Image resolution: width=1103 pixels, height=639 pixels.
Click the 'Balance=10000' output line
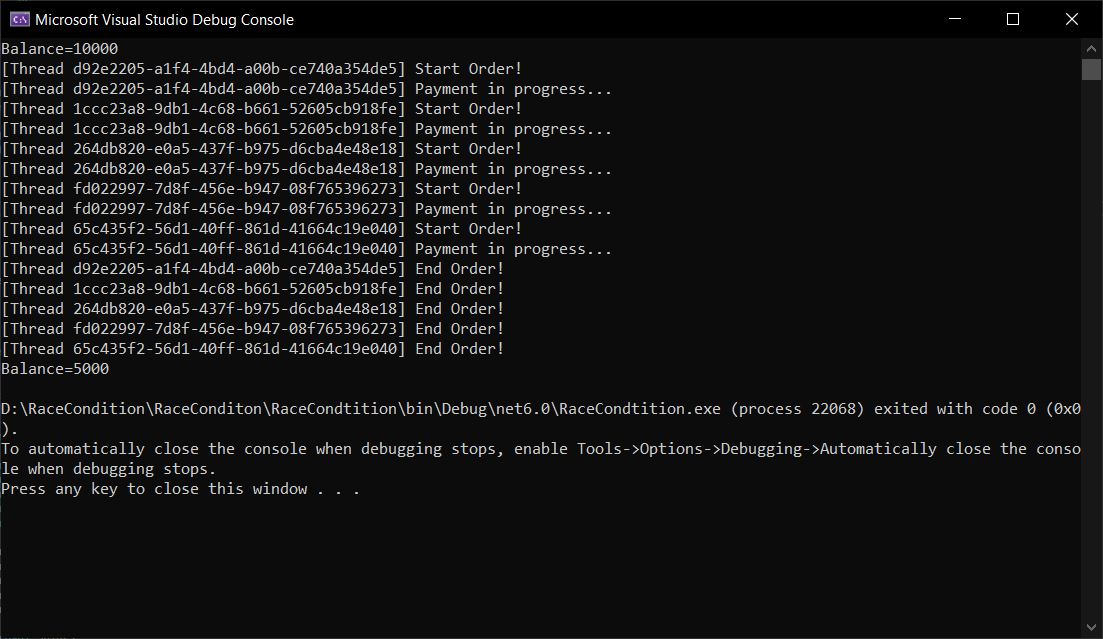pyautogui.click(x=60, y=49)
